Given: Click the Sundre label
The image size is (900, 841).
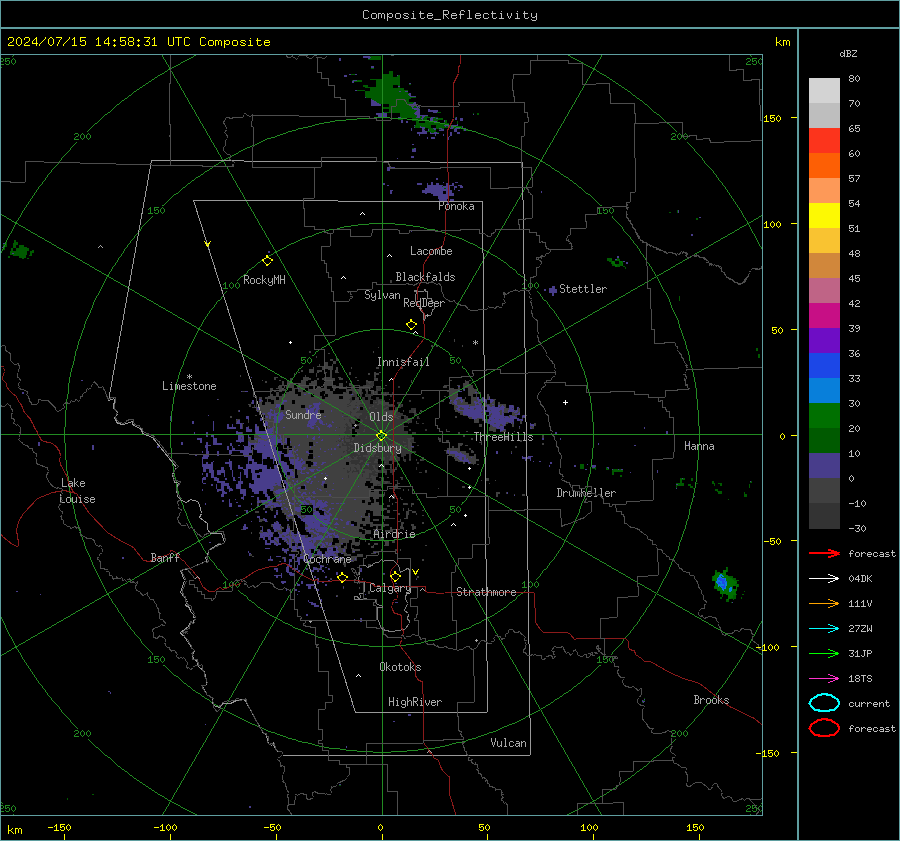Looking at the screenshot, I should [x=303, y=415].
